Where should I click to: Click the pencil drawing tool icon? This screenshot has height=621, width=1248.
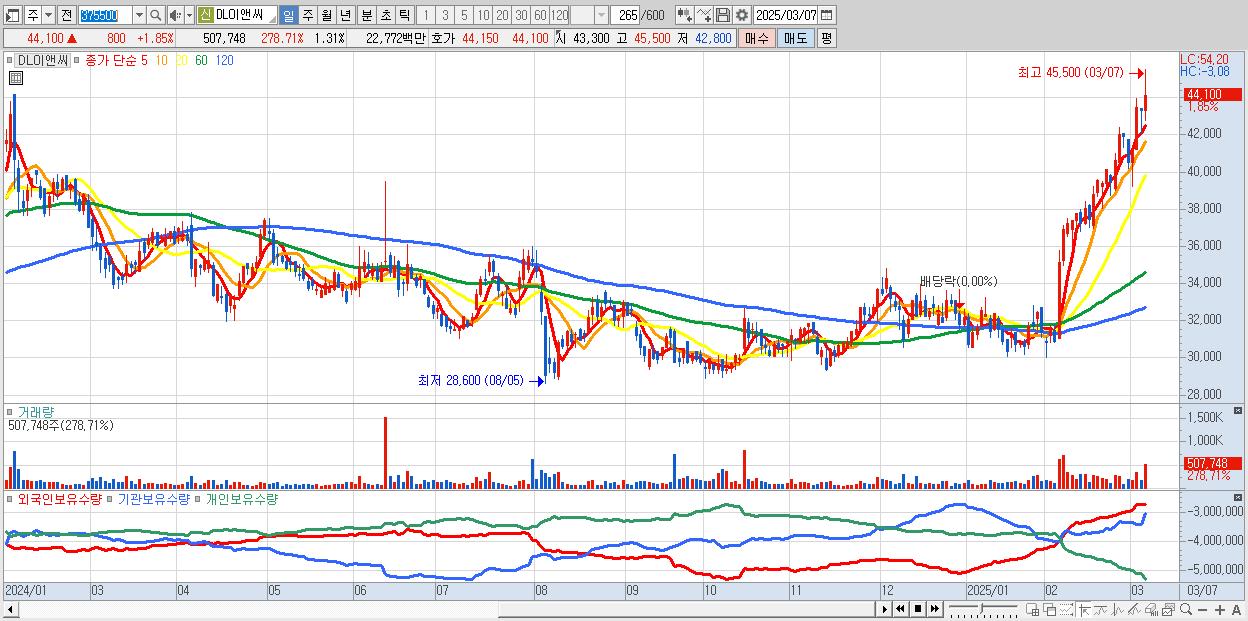tap(1134, 609)
